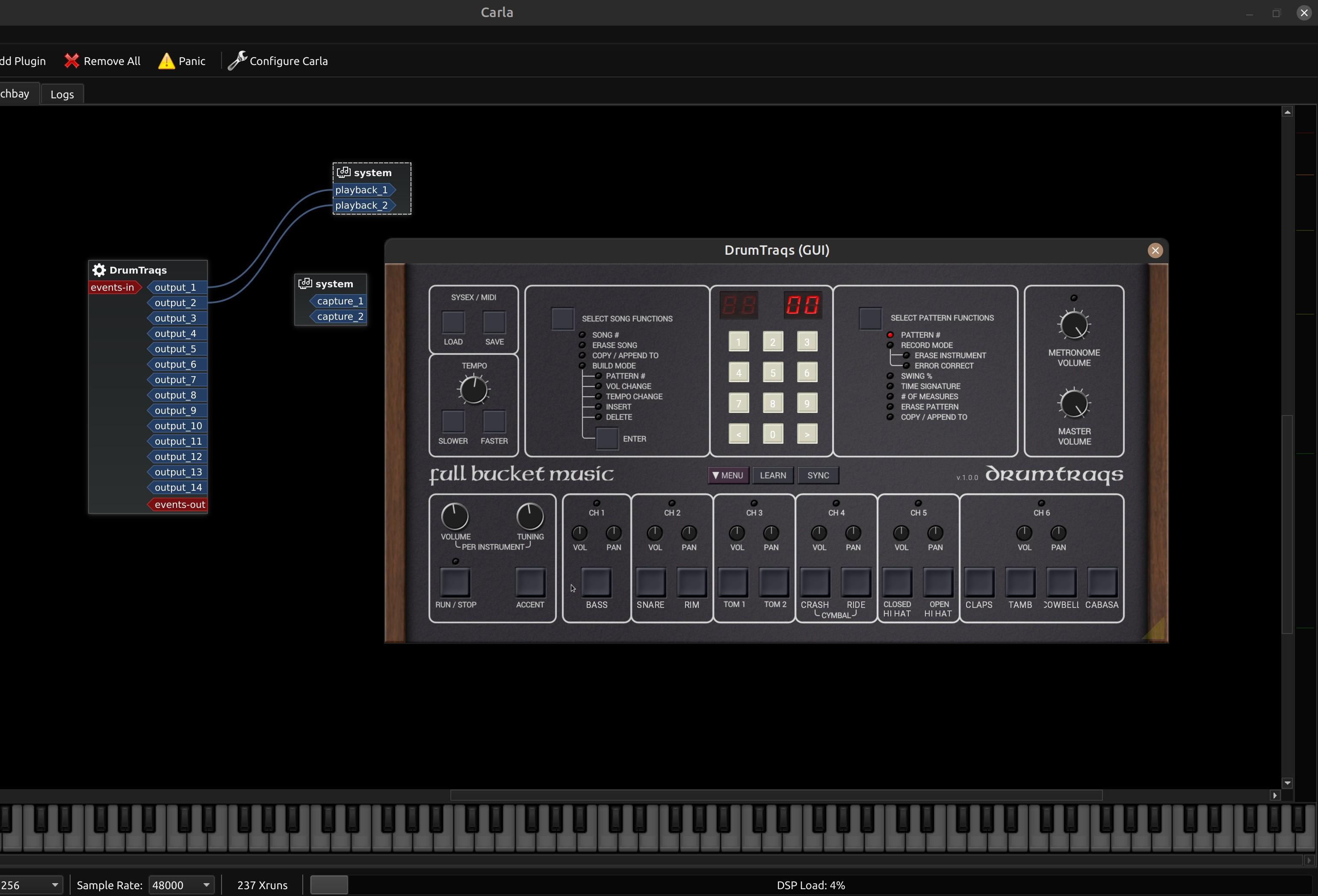Click the events-in port on DrumTraqs
The image size is (1318, 896).
(115, 287)
